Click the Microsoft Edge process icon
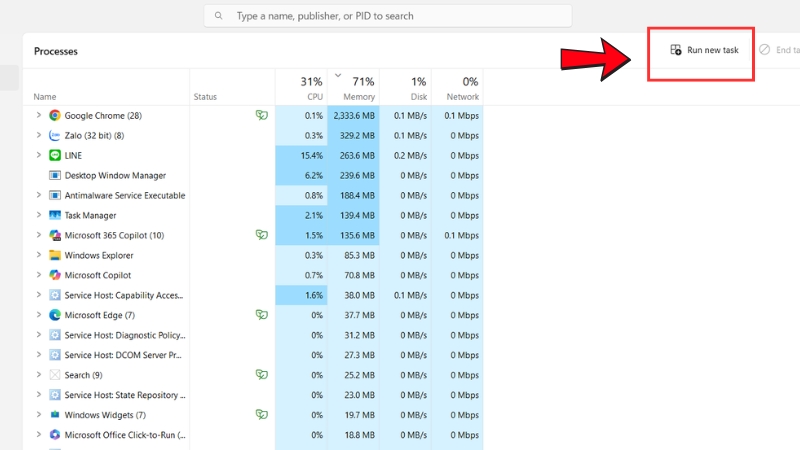The image size is (800, 450). pyautogui.click(x=55, y=315)
